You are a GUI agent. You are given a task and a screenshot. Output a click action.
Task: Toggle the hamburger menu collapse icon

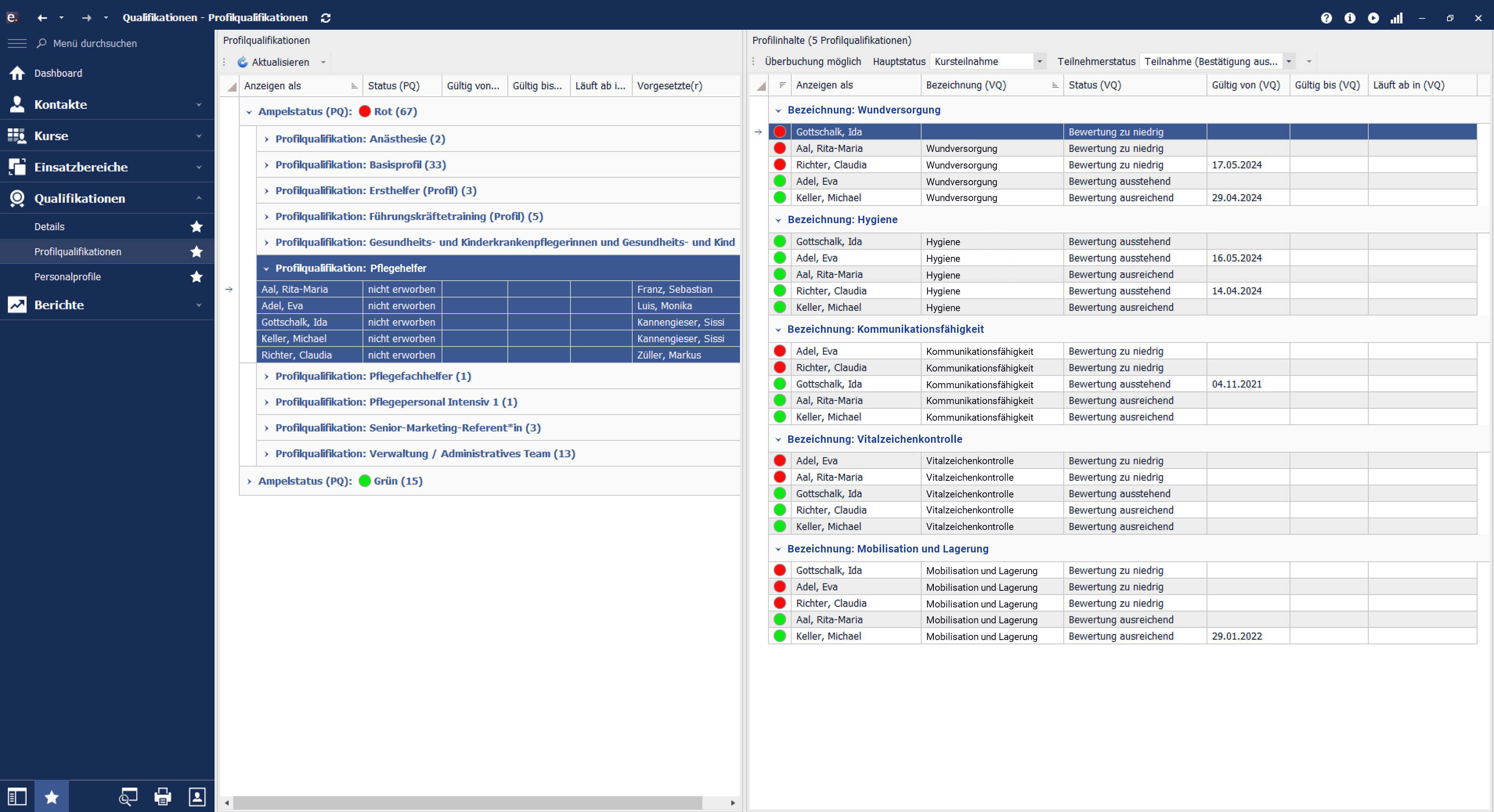click(17, 43)
